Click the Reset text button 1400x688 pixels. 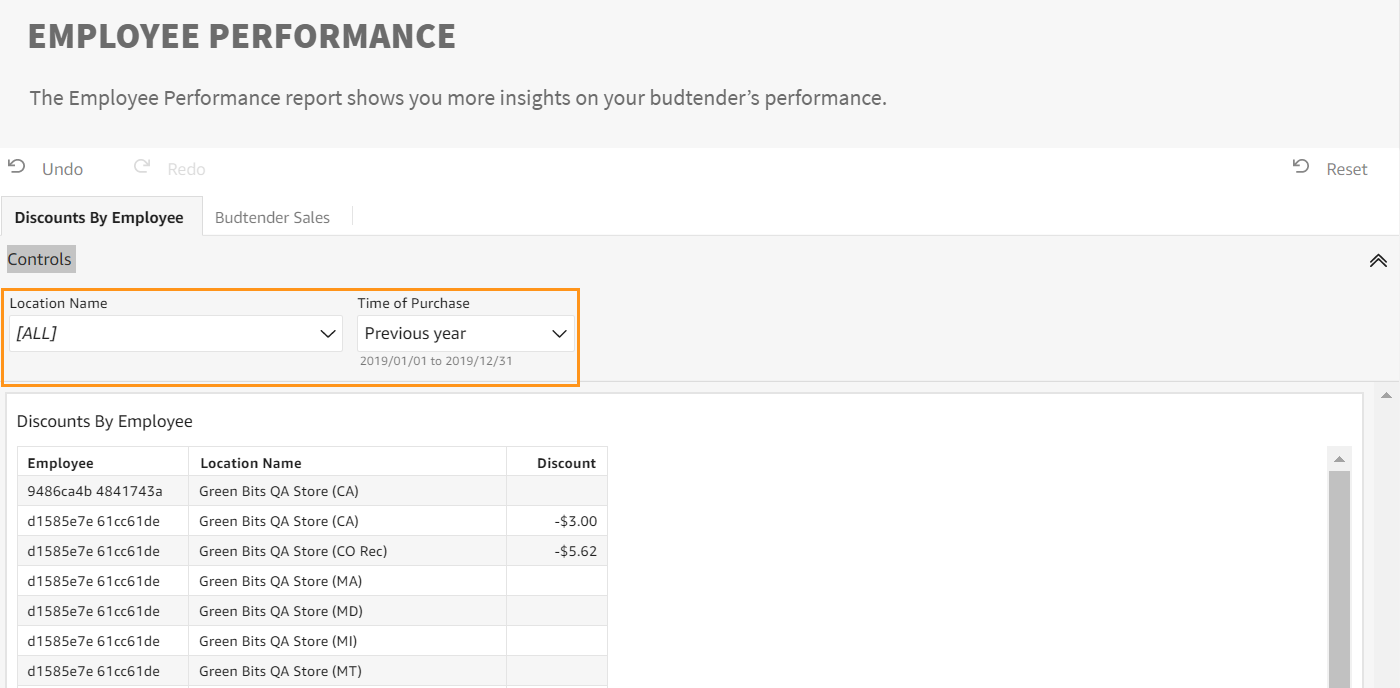(1346, 169)
